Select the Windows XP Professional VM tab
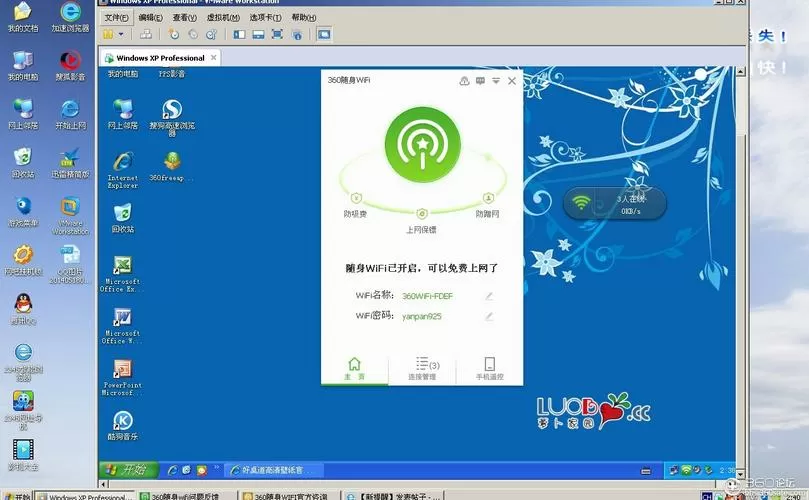Viewport: 809px width, 500px height. point(160,58)
